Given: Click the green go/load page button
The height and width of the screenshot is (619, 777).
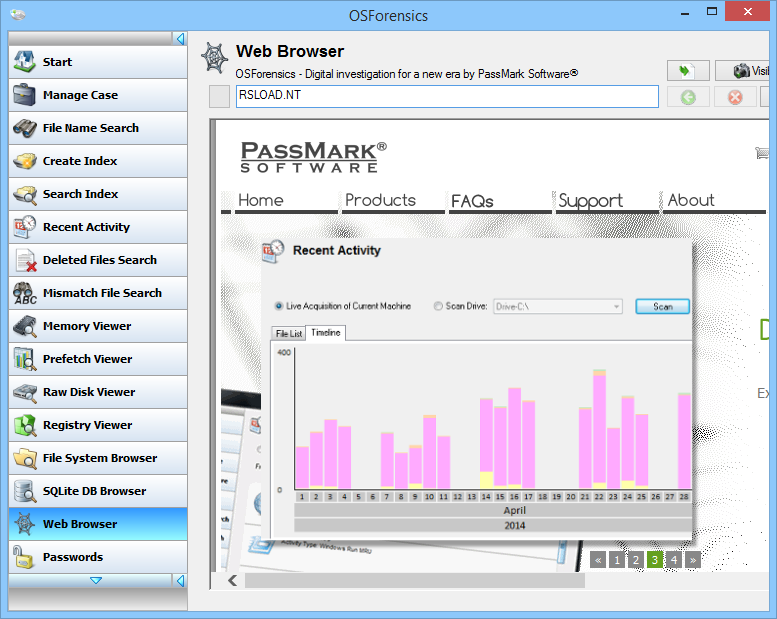Looking at the screenshot, I should tap(688, 71).
